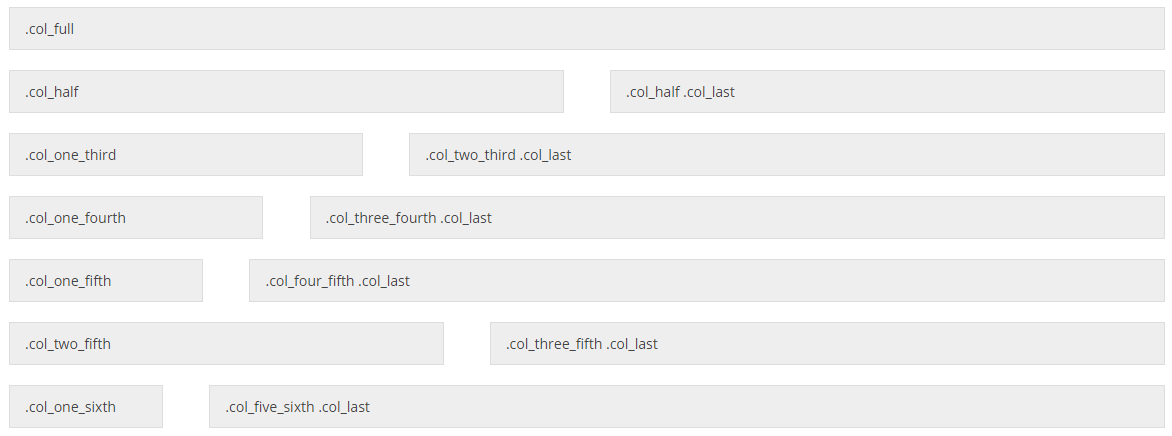Click the ".col_one_third" text label

tap(71, 155)
